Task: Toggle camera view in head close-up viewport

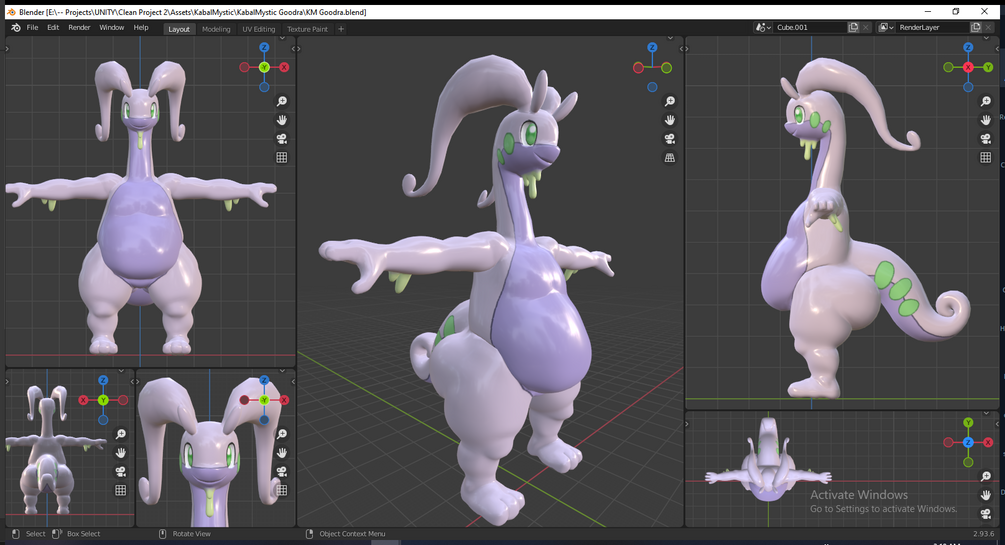Action: (281, 471)
